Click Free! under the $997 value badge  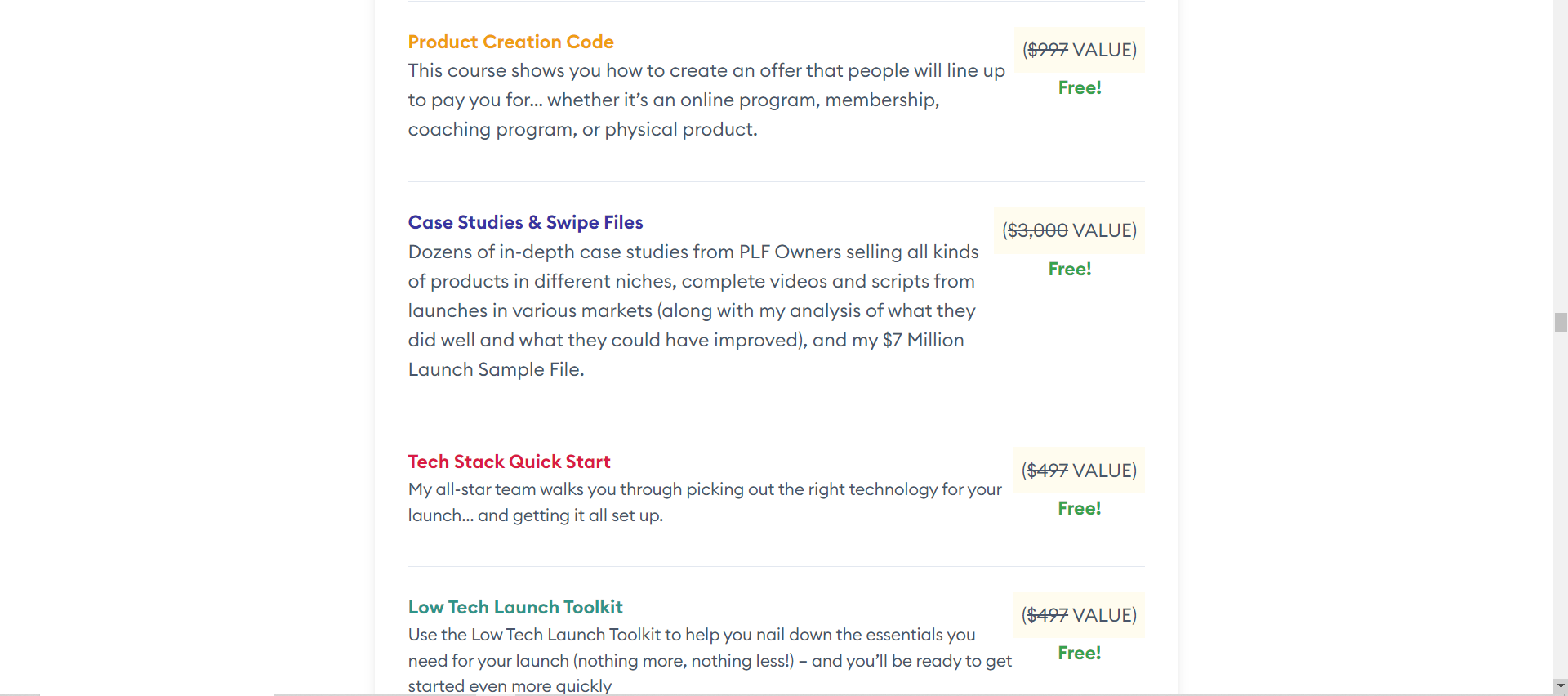(x=1080, y=87)
